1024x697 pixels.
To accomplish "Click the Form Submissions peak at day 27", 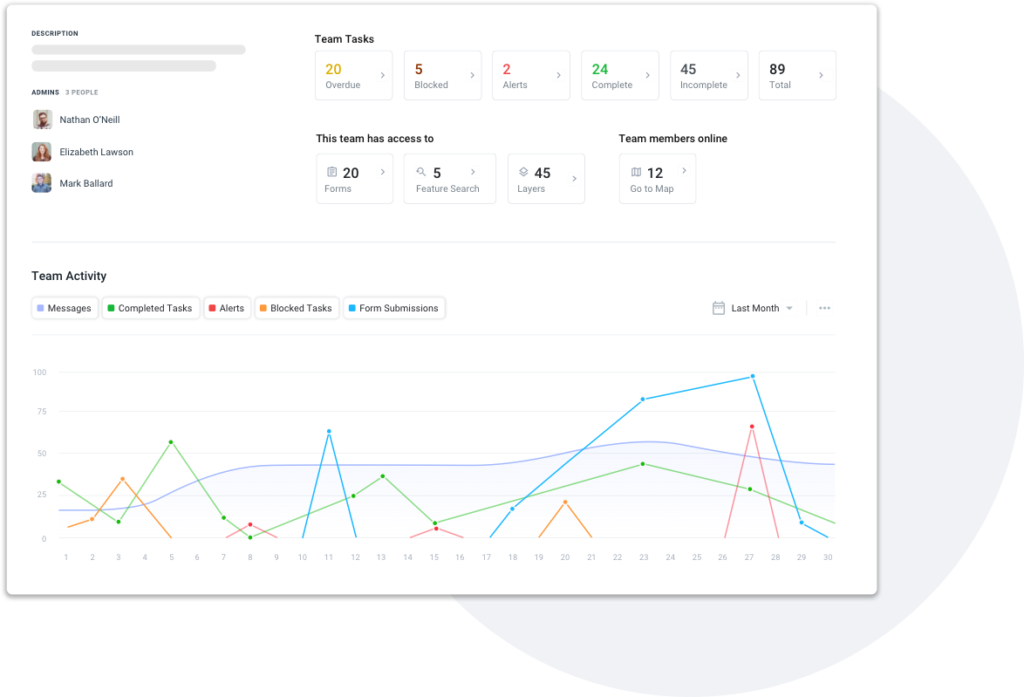I will 752,376.
